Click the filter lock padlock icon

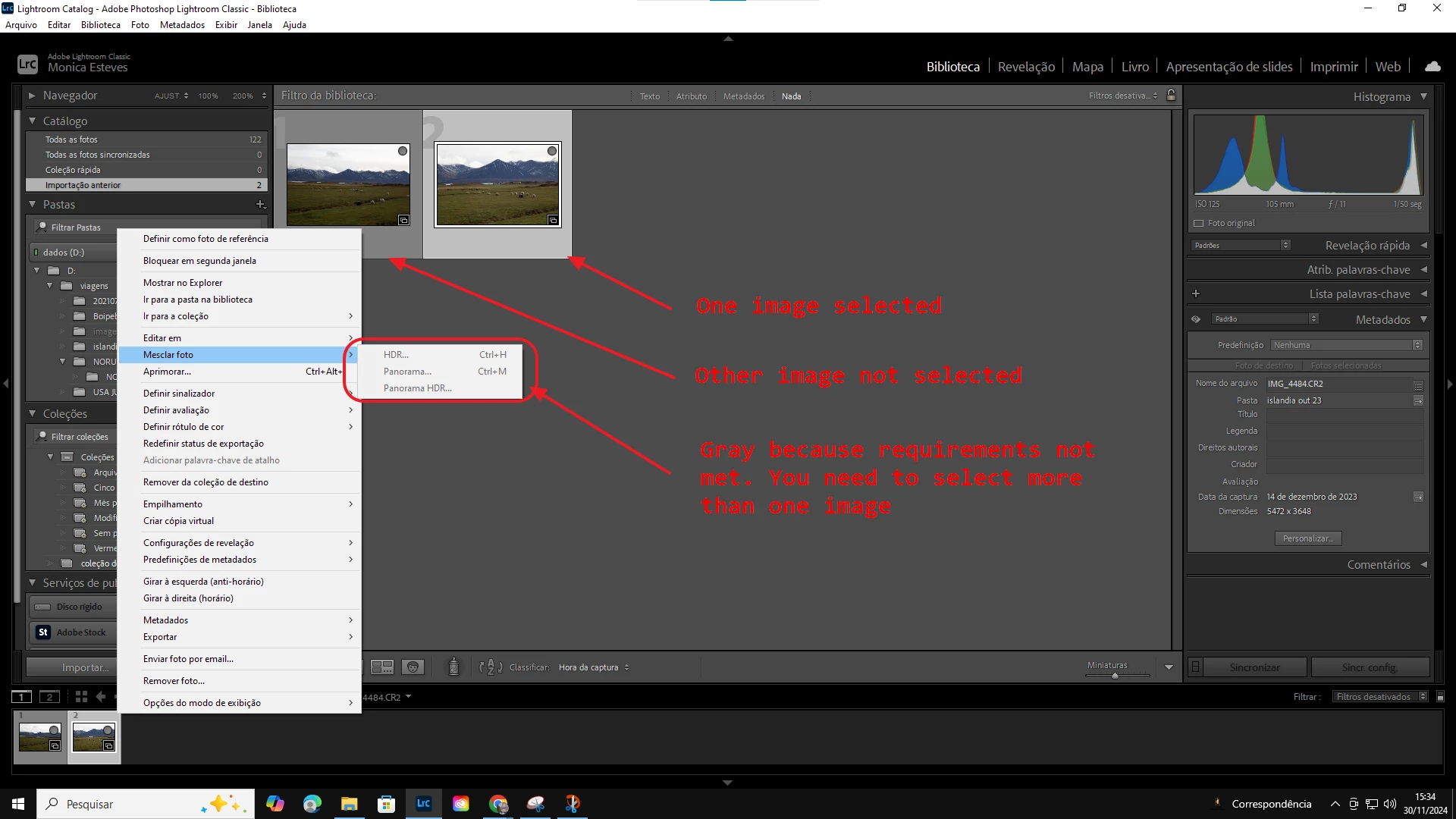click(x=1171, y=96)
